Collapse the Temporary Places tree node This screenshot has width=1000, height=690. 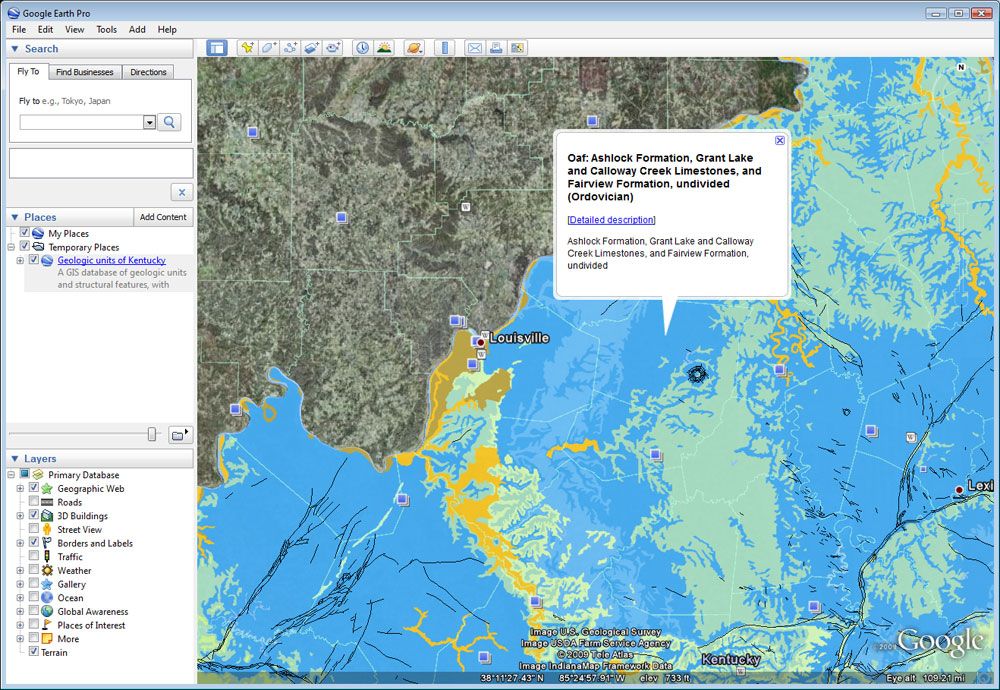(11, 247)
